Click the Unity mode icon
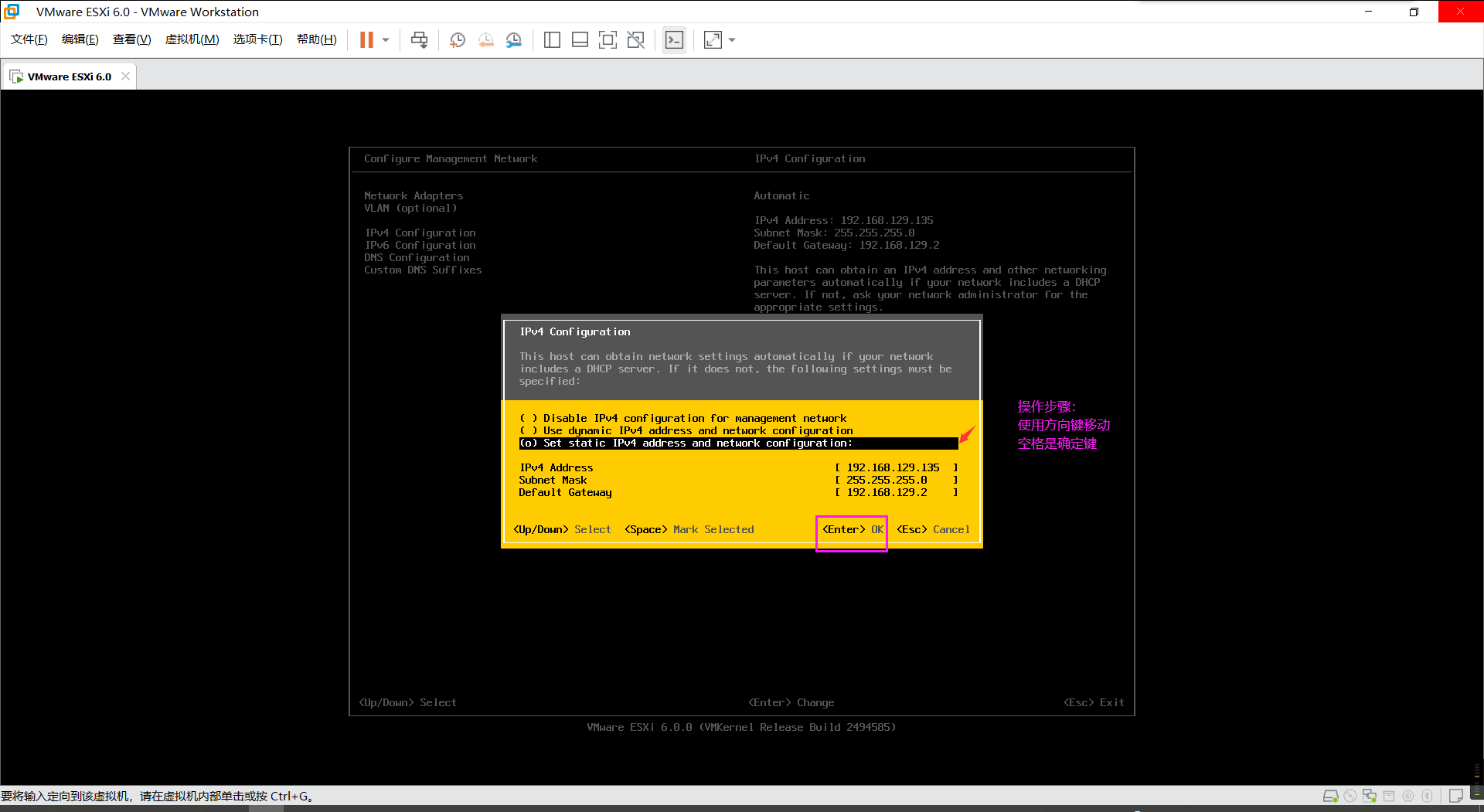This screenshot has height=812, width=1484. click(636, 39)
